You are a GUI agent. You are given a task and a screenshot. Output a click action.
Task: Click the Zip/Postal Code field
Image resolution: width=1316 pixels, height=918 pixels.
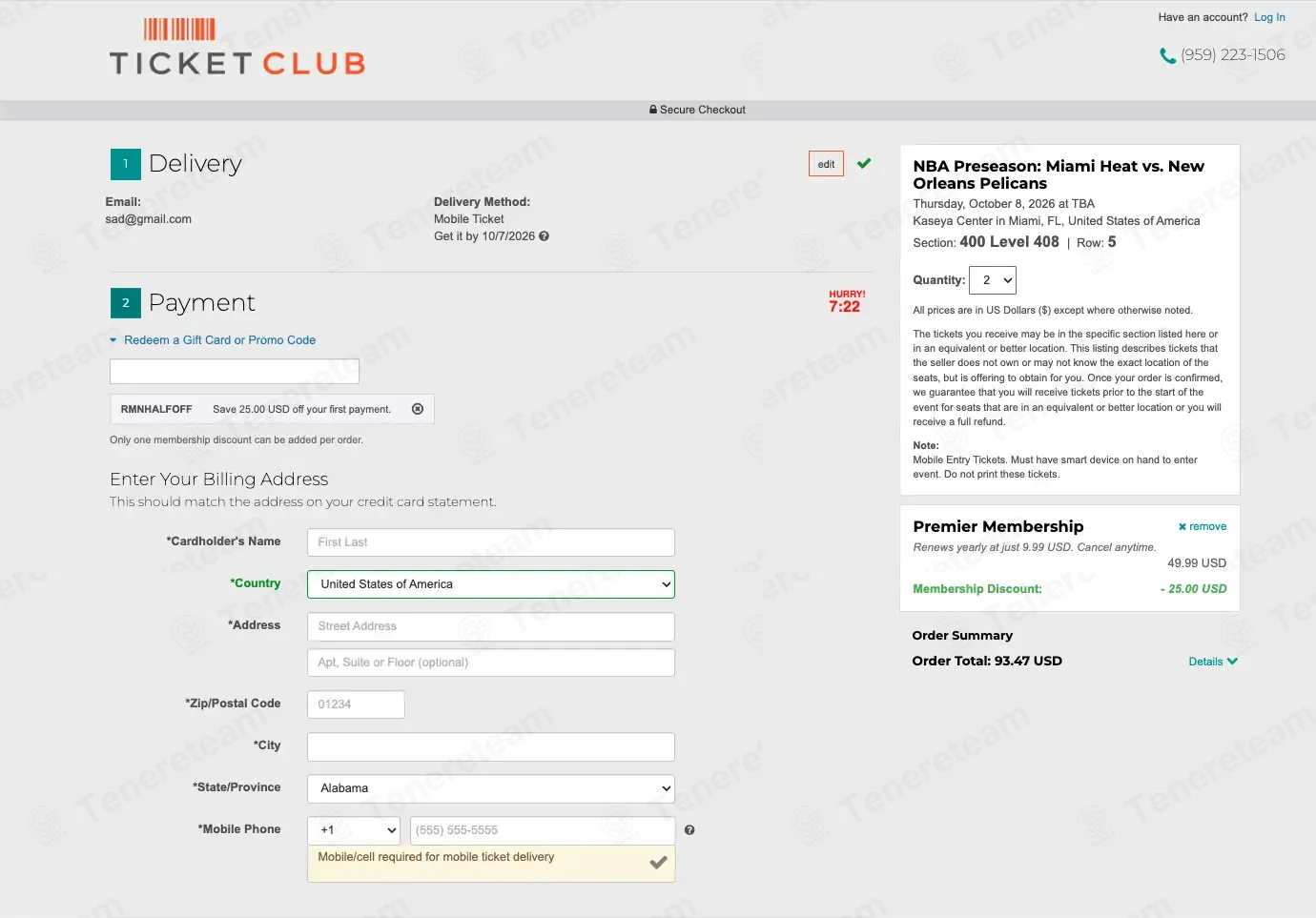coord(356,704)
